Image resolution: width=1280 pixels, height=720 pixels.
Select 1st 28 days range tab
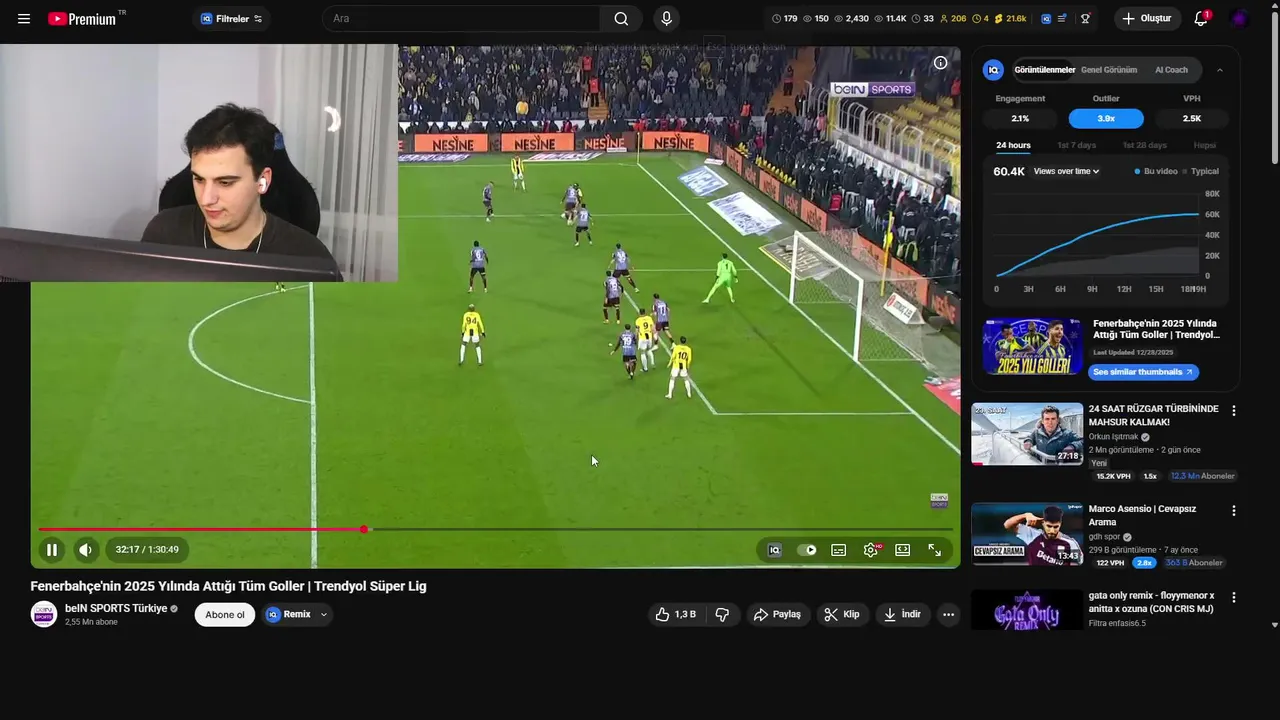[x=1144, y=145]
